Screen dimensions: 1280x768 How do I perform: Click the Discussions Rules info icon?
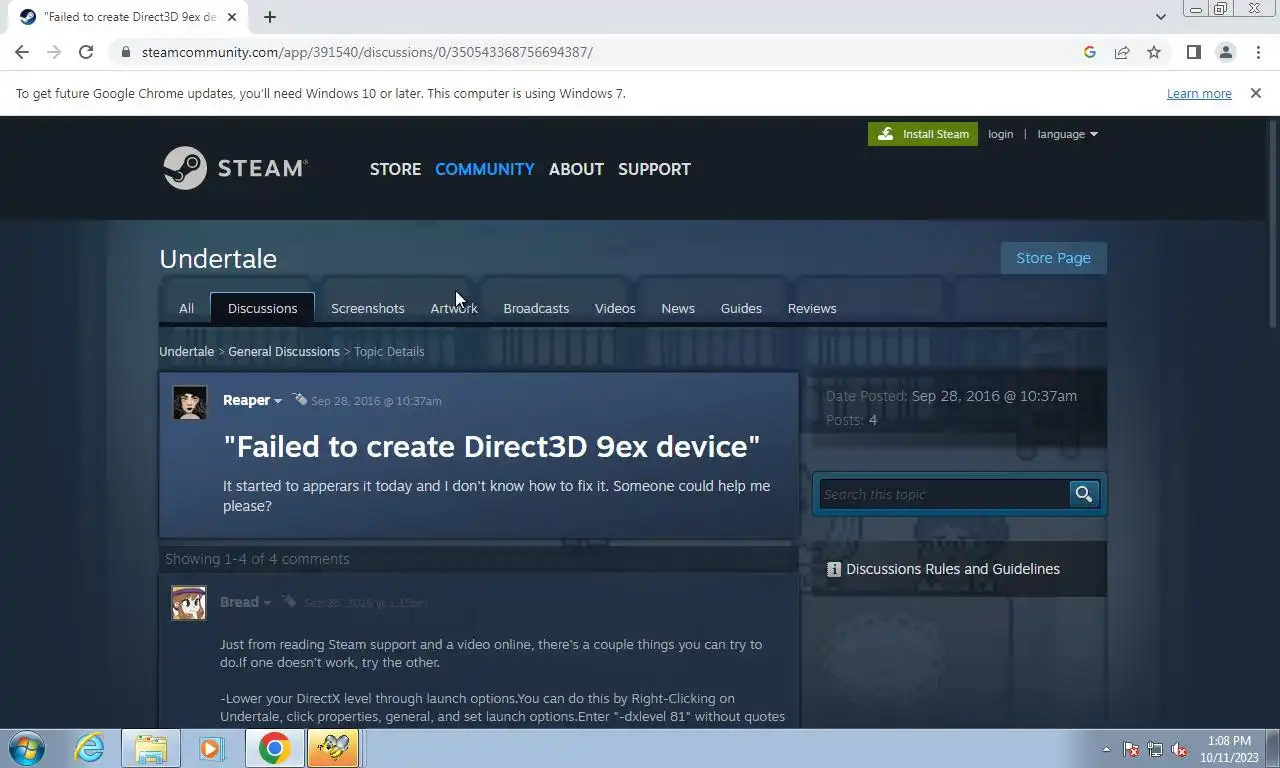click(x=834, y=569)
